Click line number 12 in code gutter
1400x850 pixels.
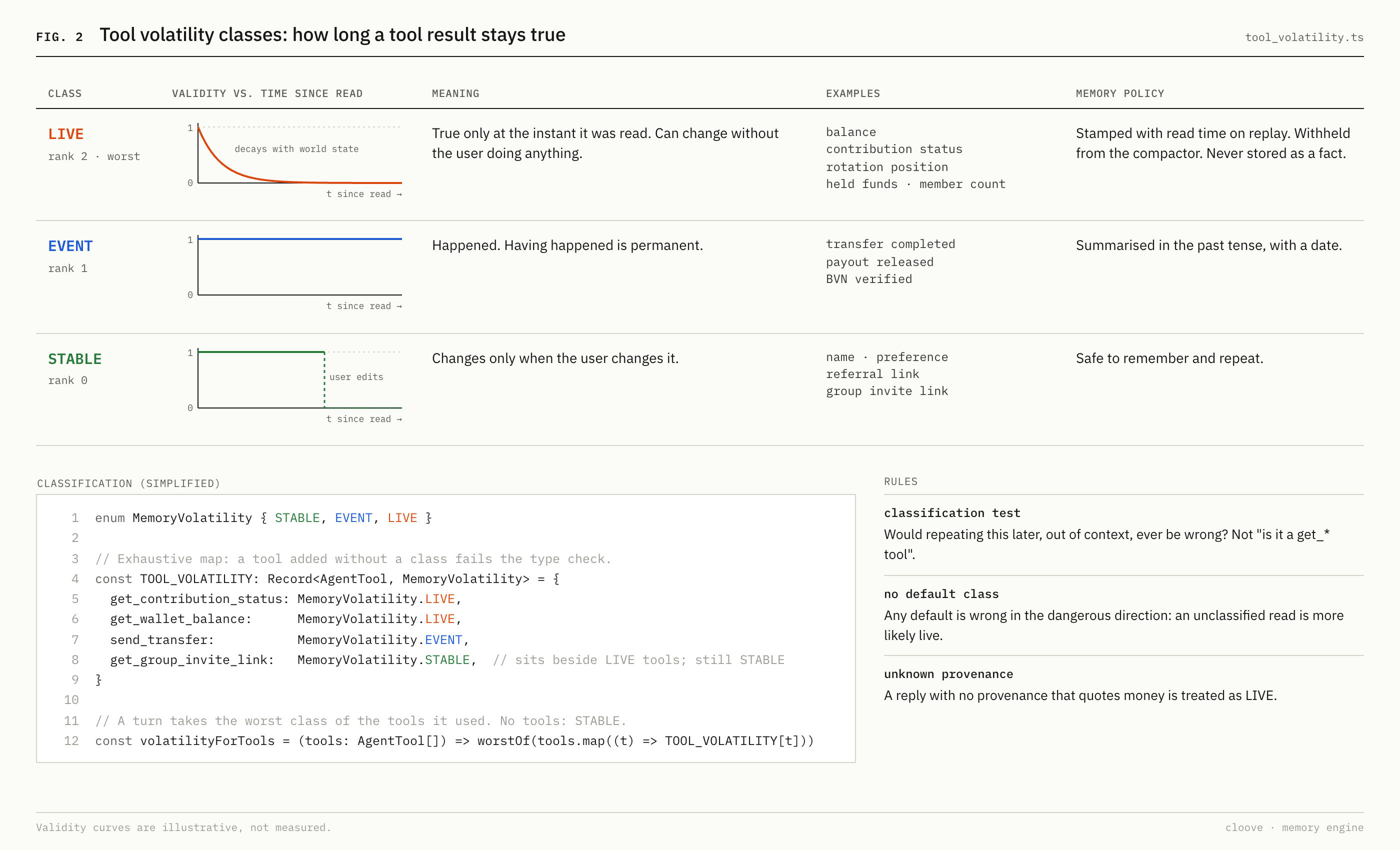click(x=71, y=741)
